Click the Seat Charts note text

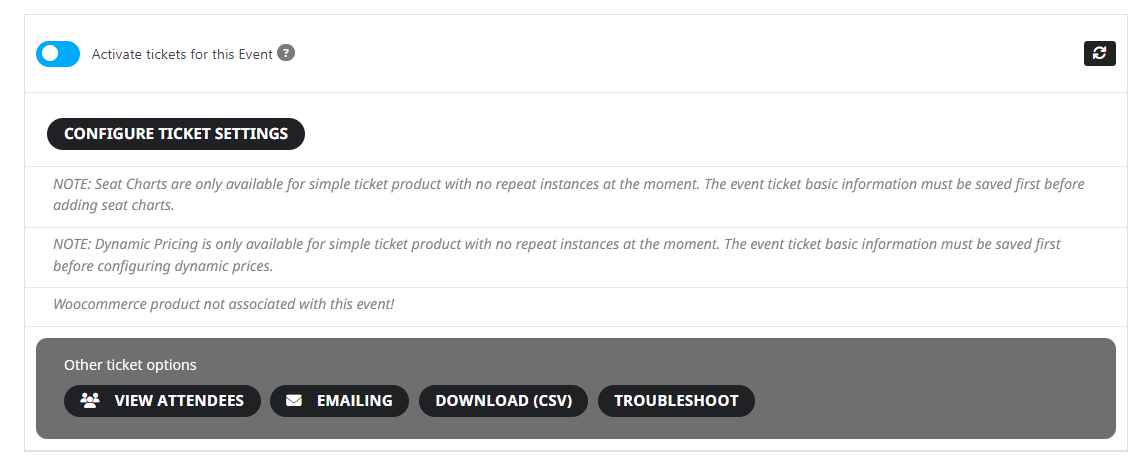(569, 194)
